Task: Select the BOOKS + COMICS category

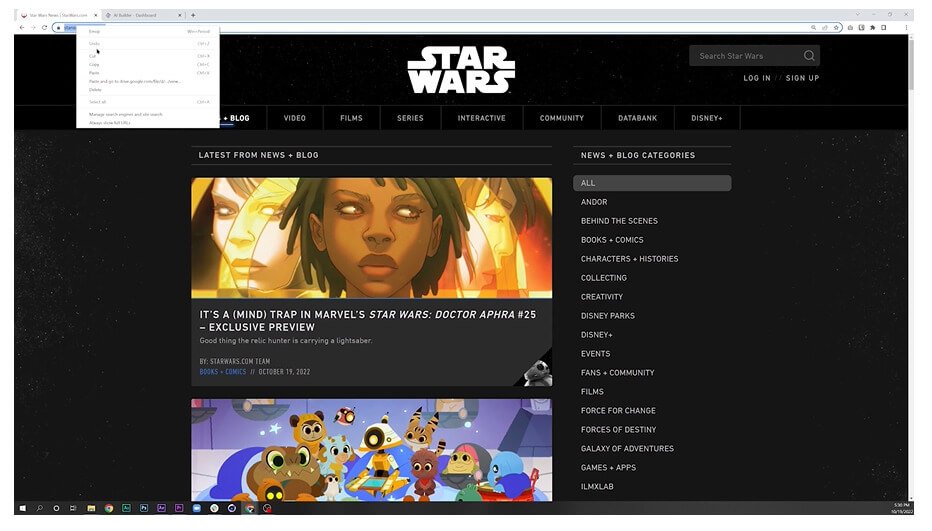Action: coord(612,240)
